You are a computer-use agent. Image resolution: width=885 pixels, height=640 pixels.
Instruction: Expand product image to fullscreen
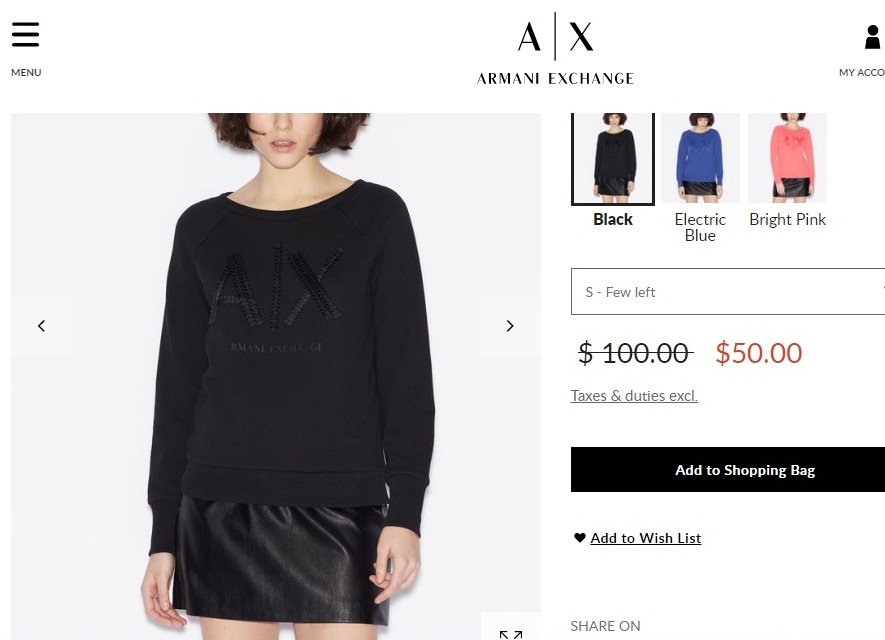[511, 630]
